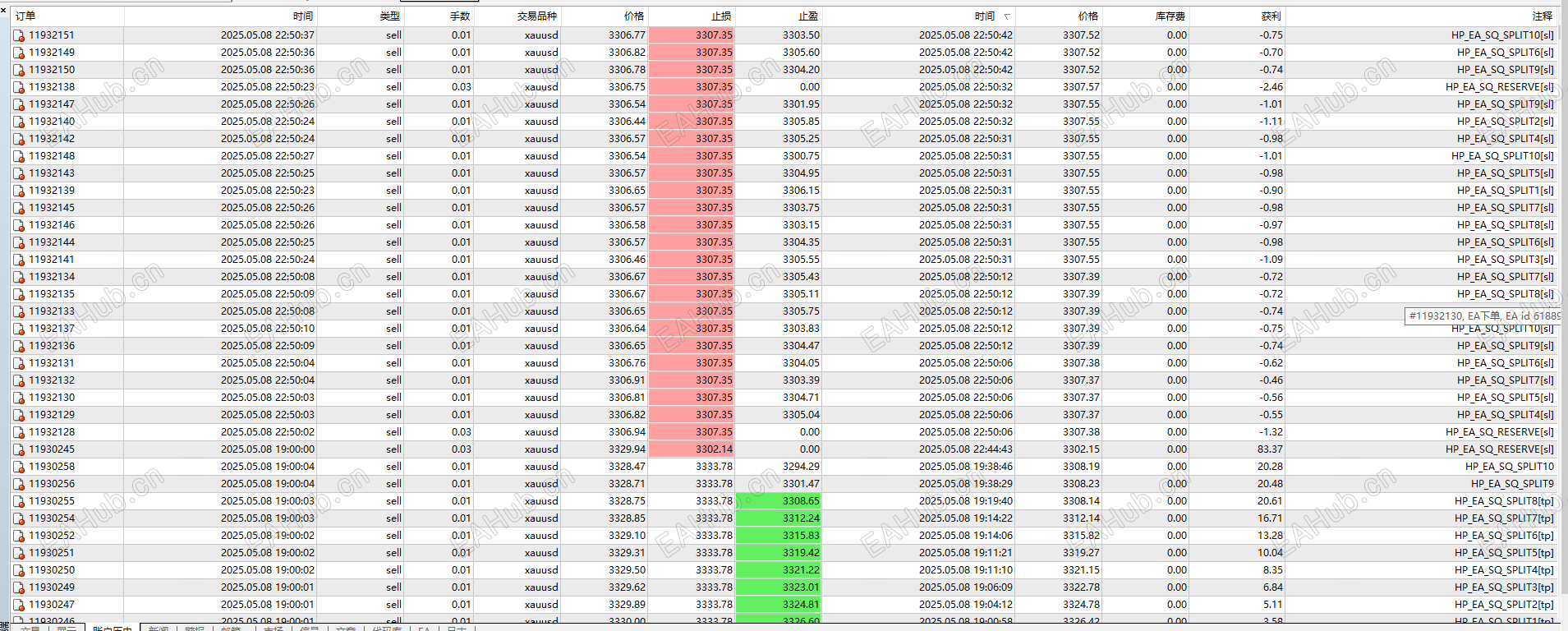Click the order icon beside 11932141
The image size is (1568, 631).
(19, 260)
